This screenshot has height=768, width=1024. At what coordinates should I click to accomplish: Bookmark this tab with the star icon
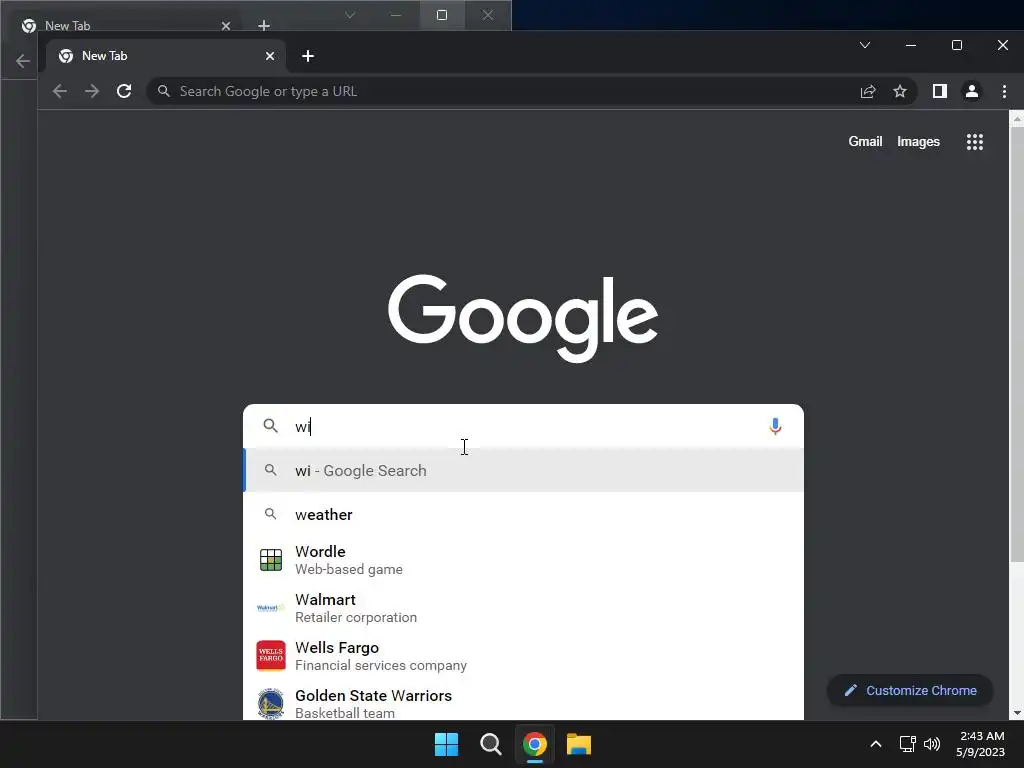900,91
